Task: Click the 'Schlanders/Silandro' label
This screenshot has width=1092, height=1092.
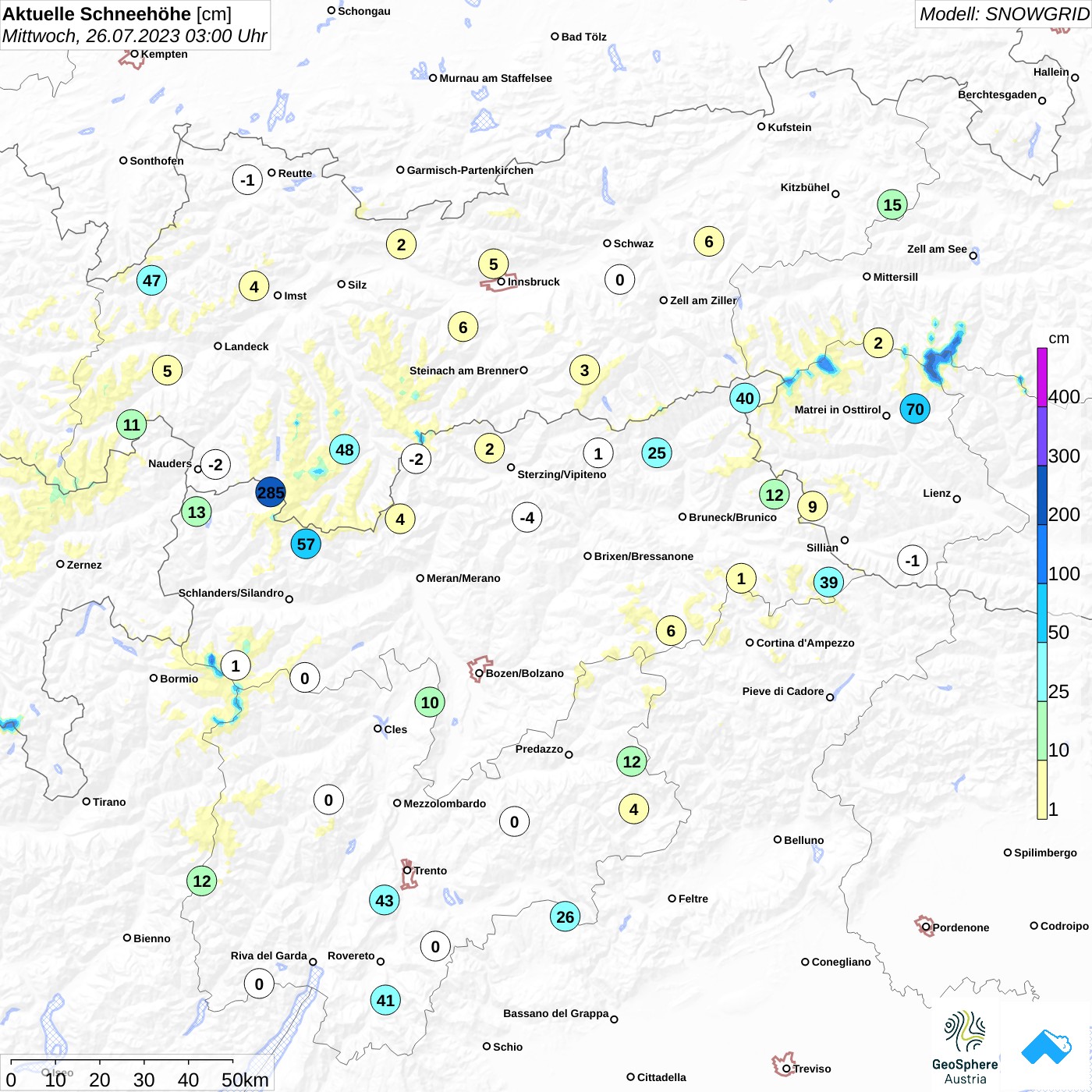Action: [x=231, y=593]
